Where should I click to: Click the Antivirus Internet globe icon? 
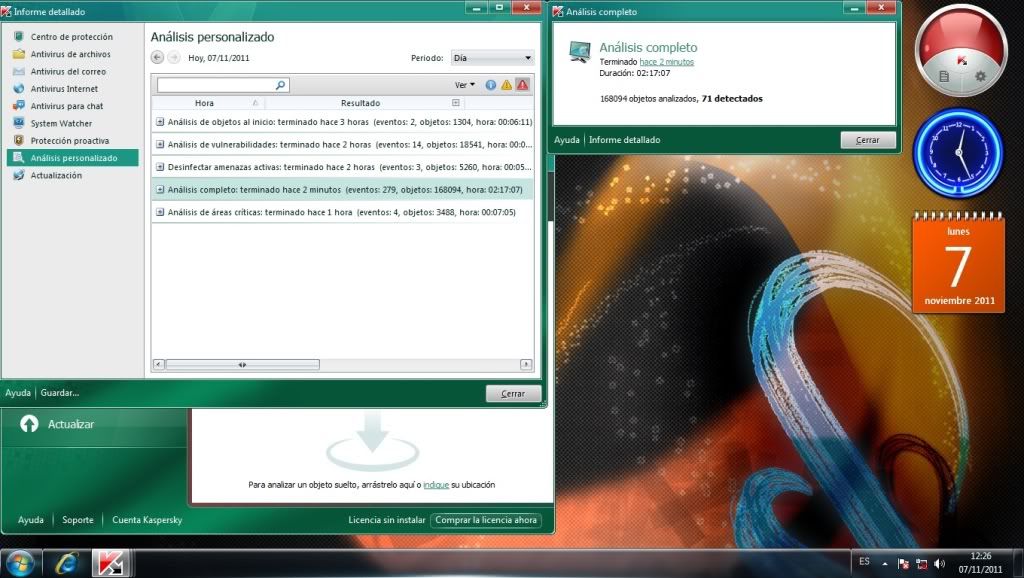19,89
